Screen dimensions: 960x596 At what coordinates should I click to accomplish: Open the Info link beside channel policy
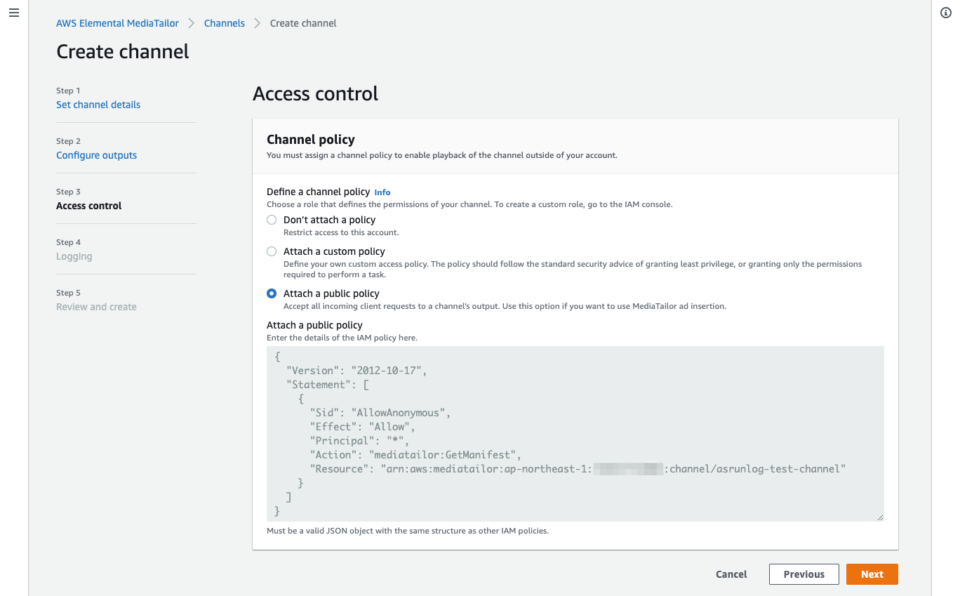pos(382,192)
